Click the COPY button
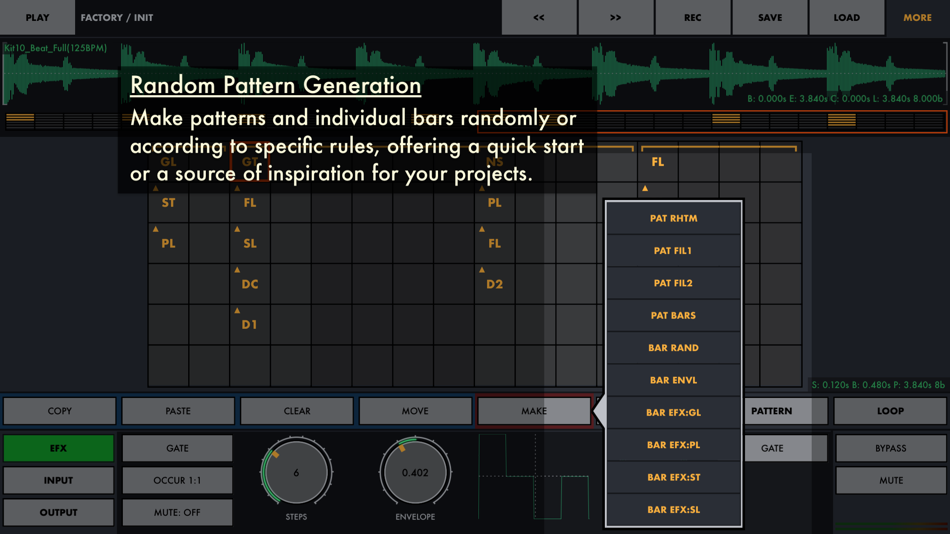Screen dimensions: 950x534 (59, 411)
